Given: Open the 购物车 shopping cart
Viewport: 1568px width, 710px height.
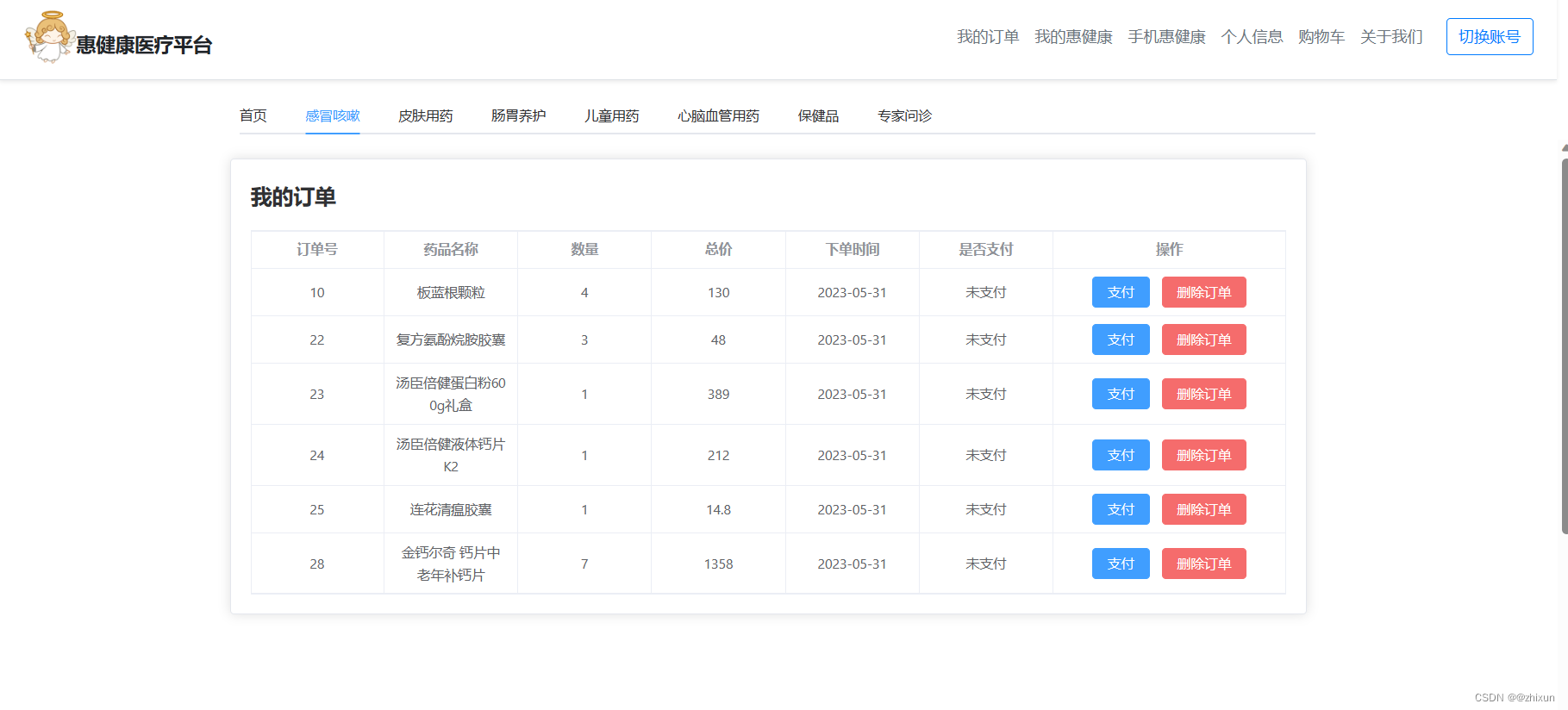Looking at the screenshot, I should click(x=1321, y=37).
